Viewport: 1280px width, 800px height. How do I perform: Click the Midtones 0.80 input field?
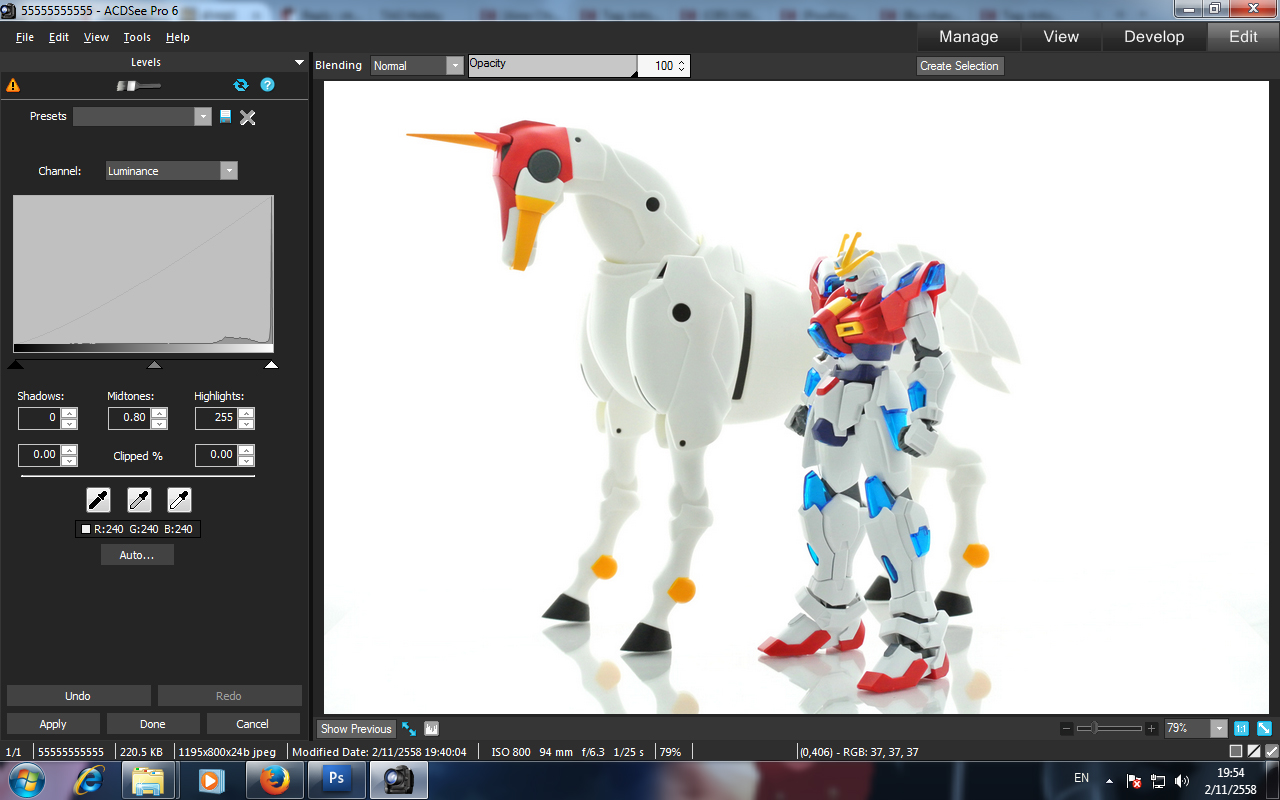pyautogui.click(x=130, y=418)
